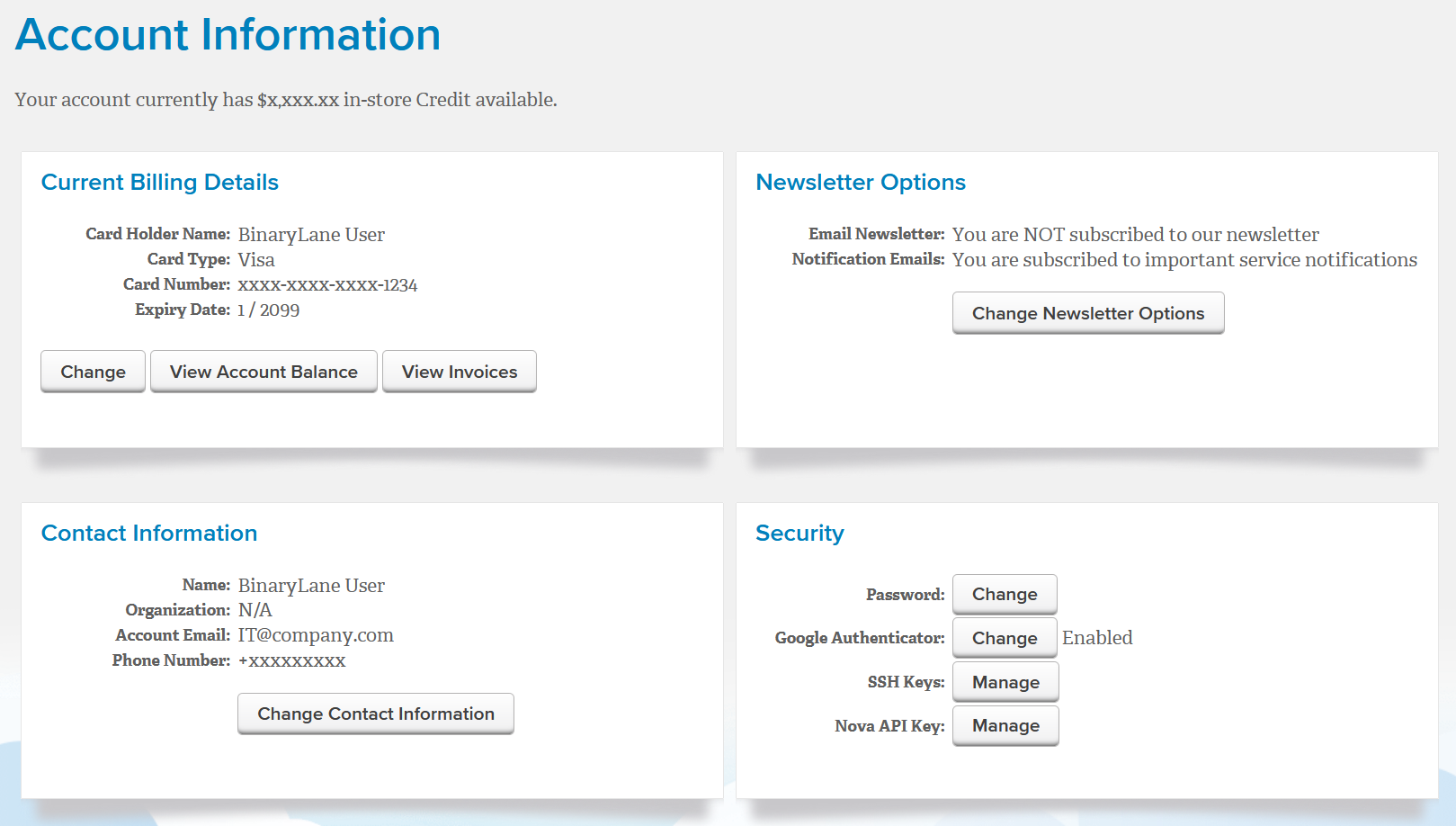The height and width of the screenshot is (826, 1456).
Task: Open the View Invoices page
Action: (x=460, y=372)
